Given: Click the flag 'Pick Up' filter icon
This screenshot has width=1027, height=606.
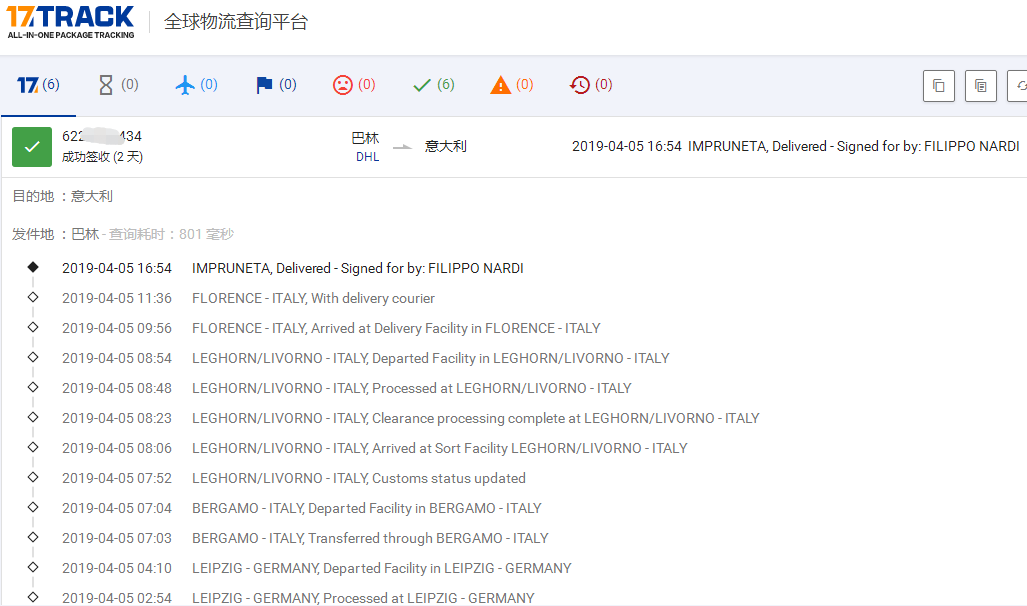Looking at the screenshot, I should click(264, 84).
